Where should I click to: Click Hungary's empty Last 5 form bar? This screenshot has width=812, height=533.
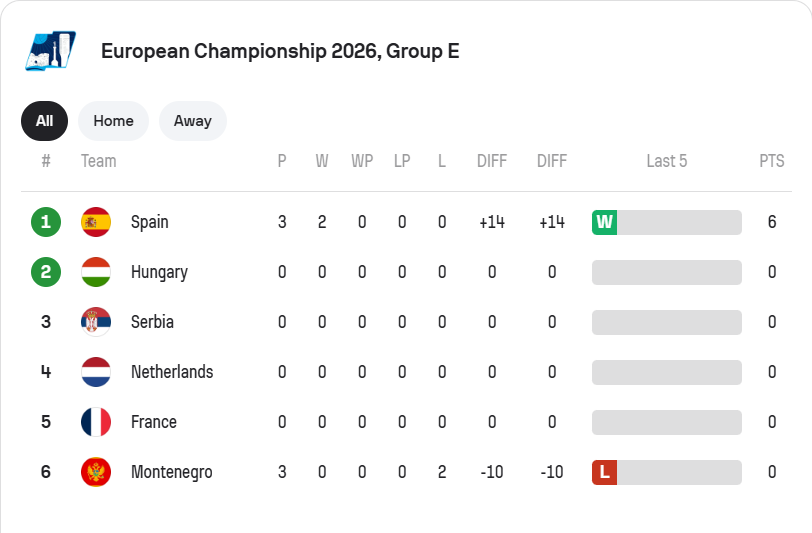666,272
